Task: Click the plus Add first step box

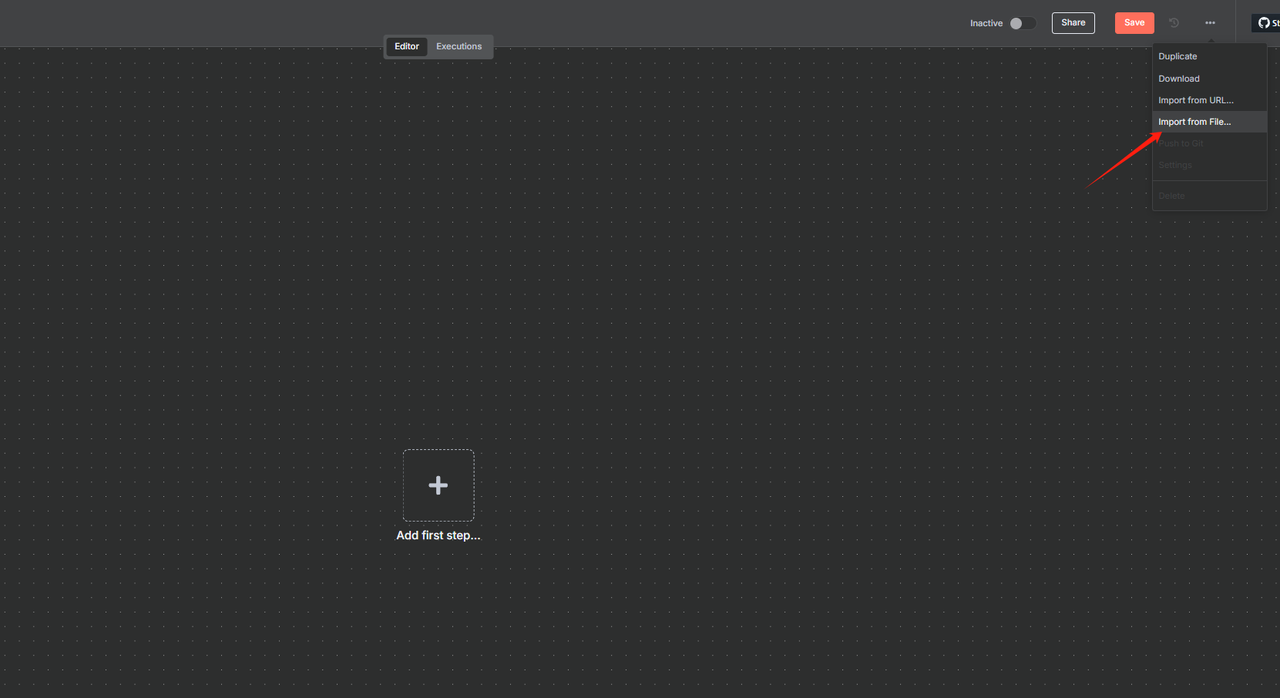Action: click(438, 485)
